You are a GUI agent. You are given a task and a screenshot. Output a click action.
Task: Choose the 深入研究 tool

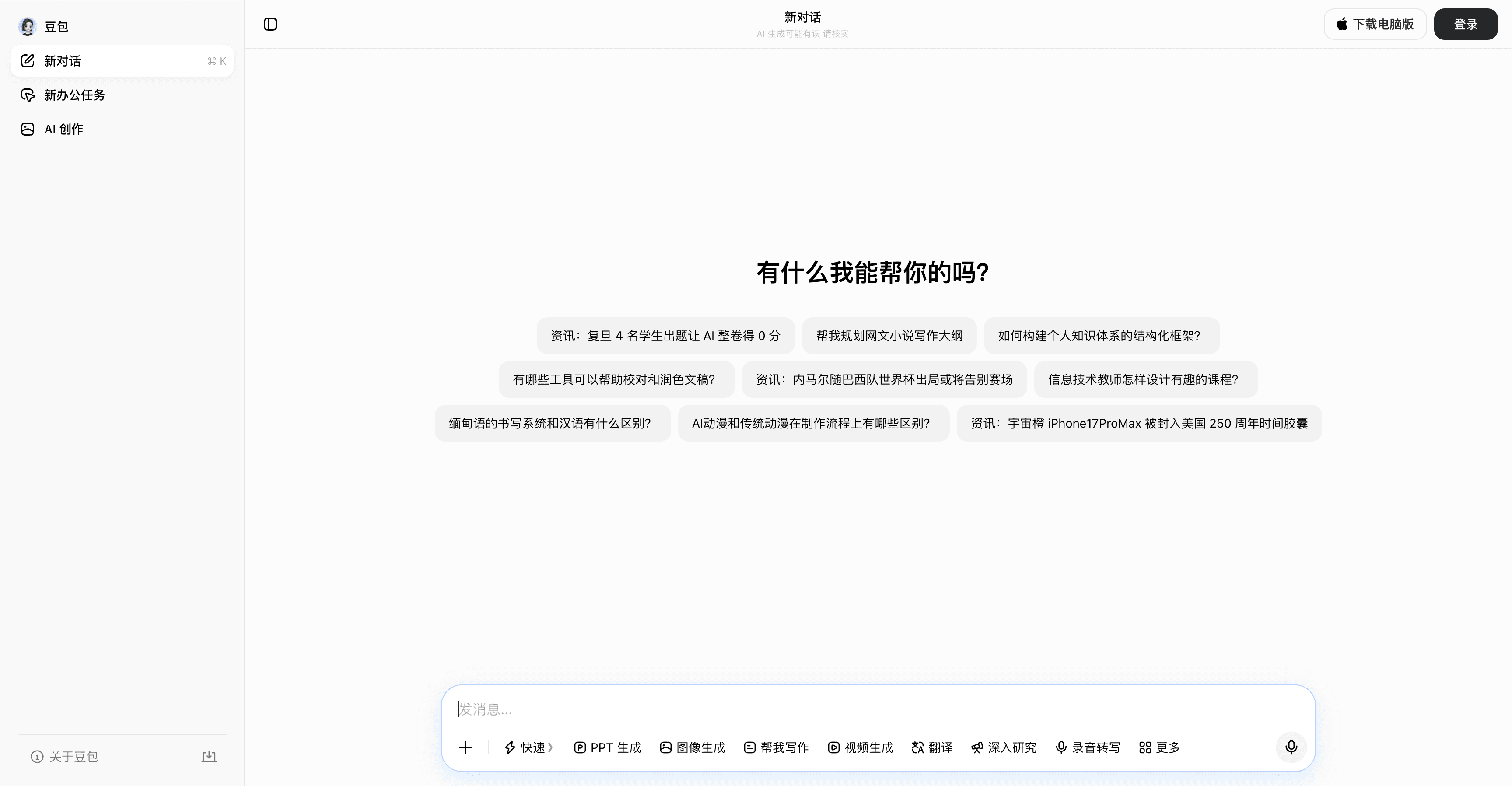pyautogui.click(x=1004, y=747)
